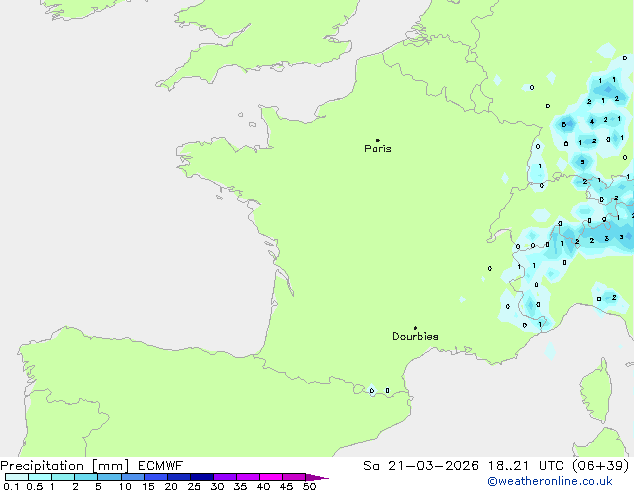
Task: Click the 35 mm purple legend swatch
Action: click(248, 477)
